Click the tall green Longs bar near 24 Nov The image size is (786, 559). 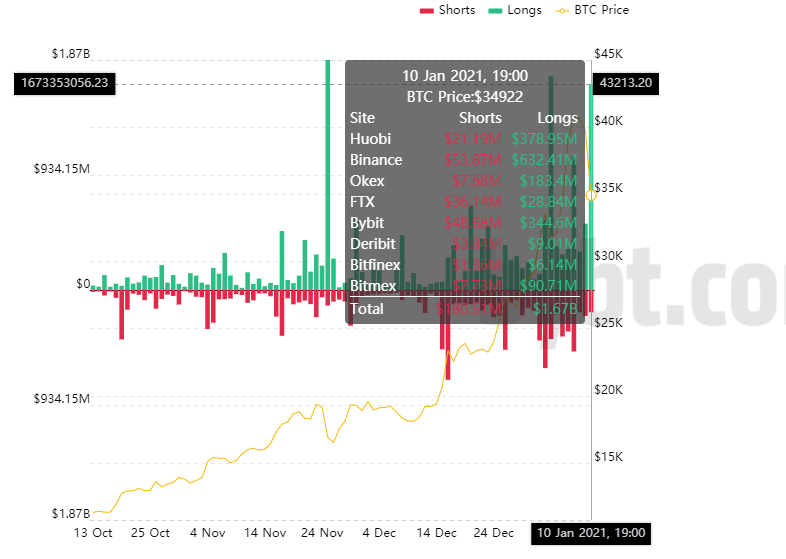click(x=328, y=175)
